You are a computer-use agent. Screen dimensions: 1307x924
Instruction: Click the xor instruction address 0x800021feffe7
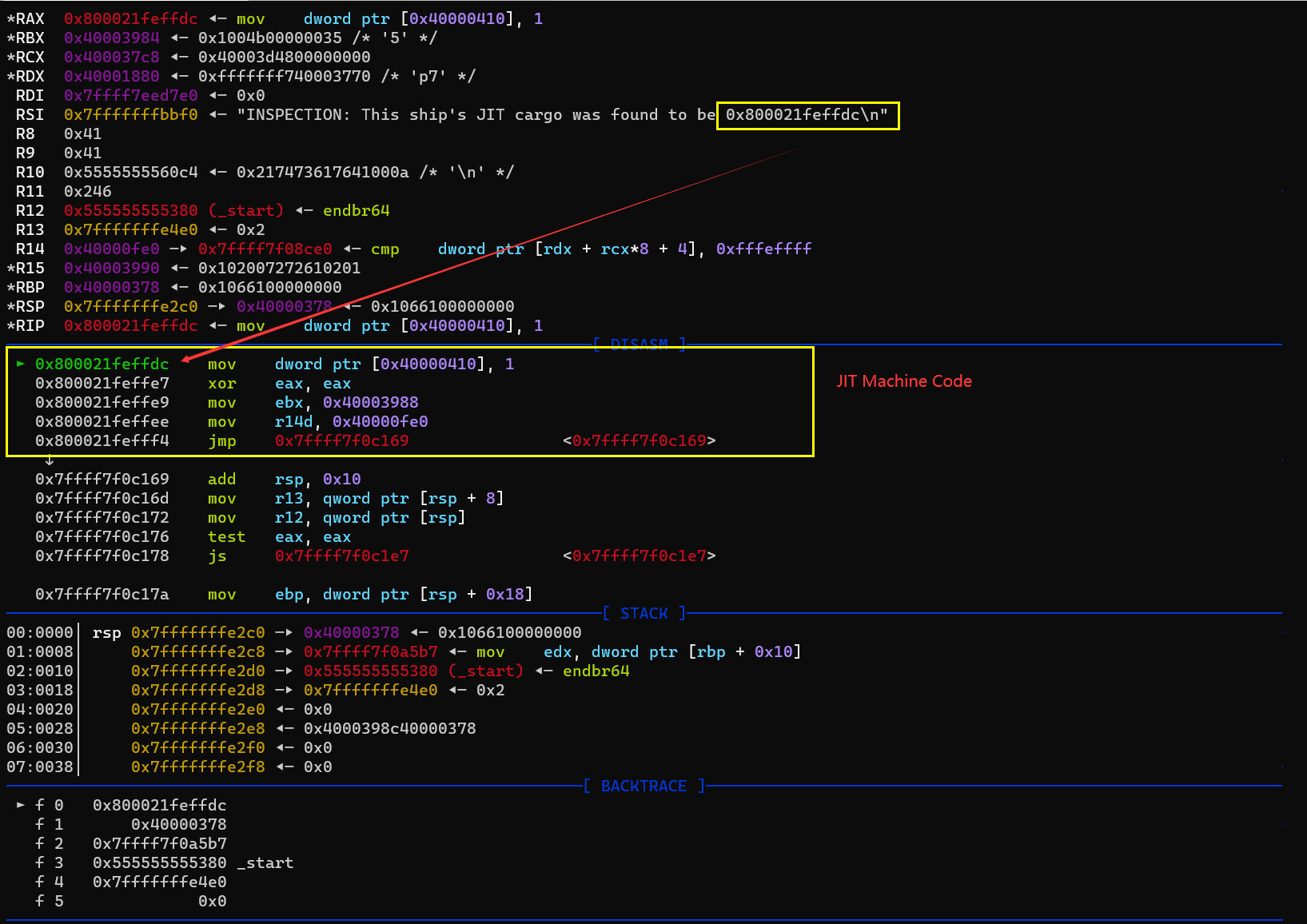(x=102, y=383)
